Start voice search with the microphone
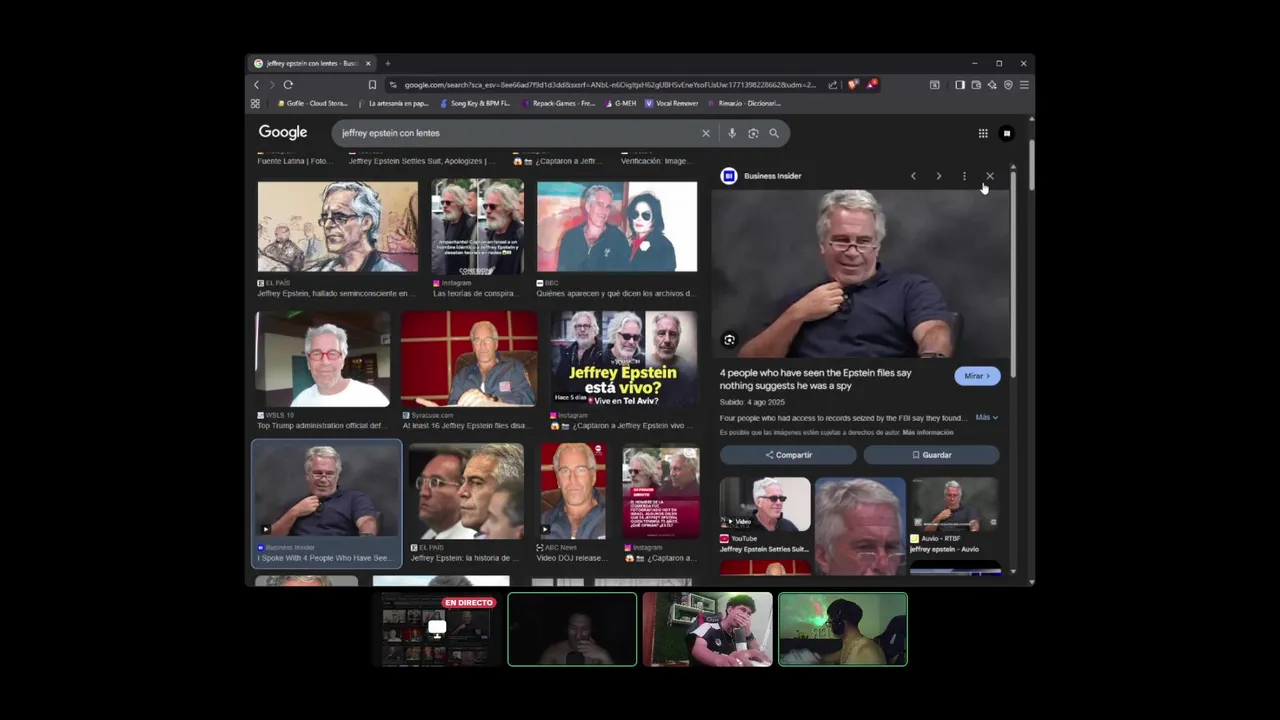The image size is (1280, 720). tap(732, 133)
